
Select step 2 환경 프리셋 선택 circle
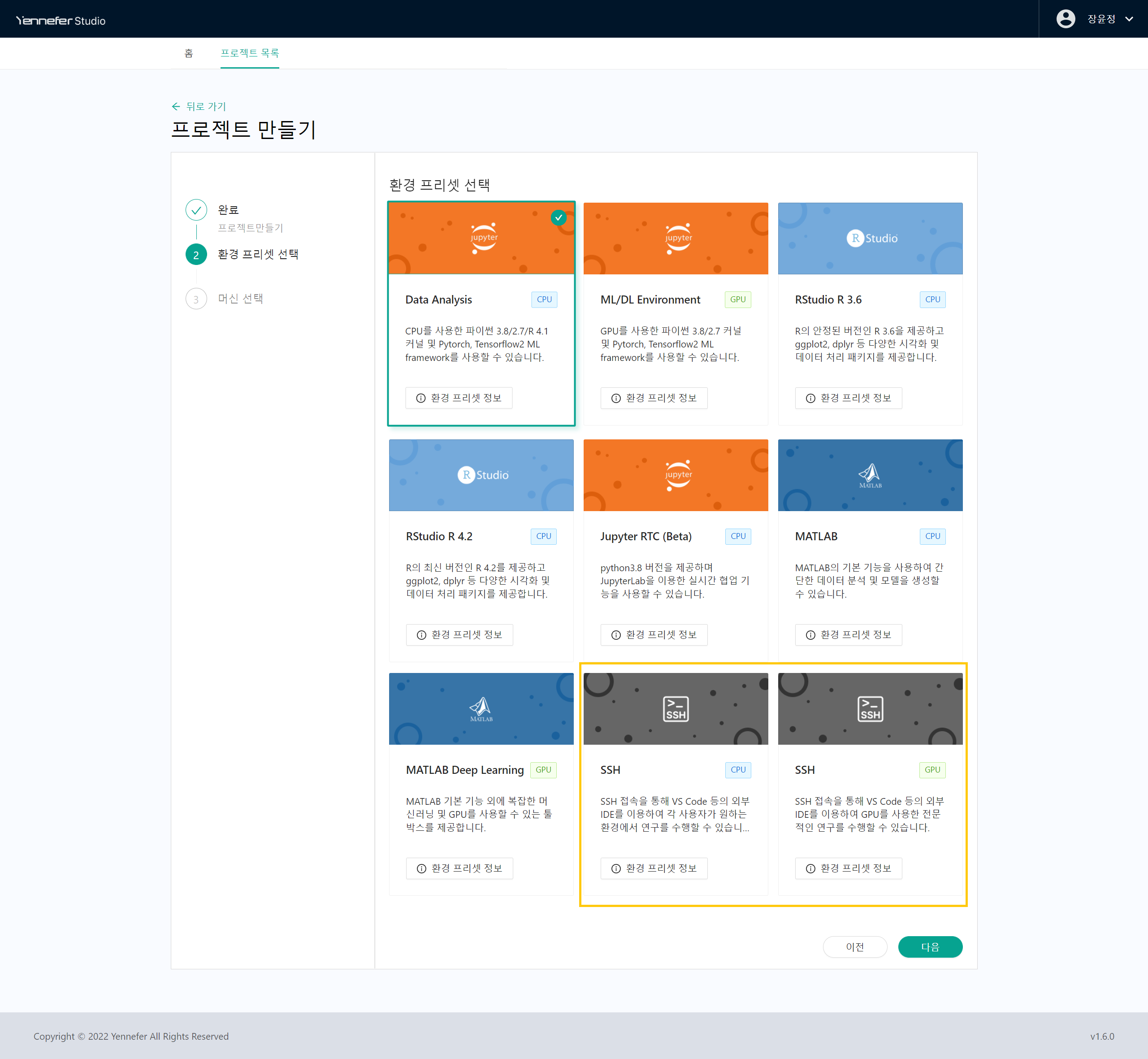point(196,255)
